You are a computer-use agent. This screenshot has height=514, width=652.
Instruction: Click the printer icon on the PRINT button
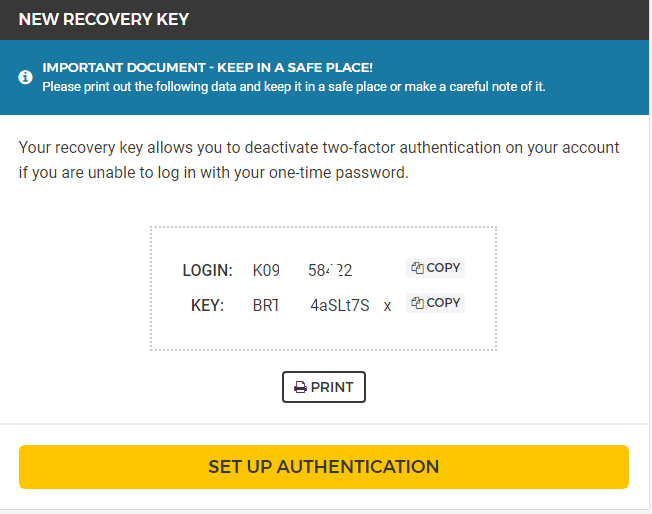300,388
